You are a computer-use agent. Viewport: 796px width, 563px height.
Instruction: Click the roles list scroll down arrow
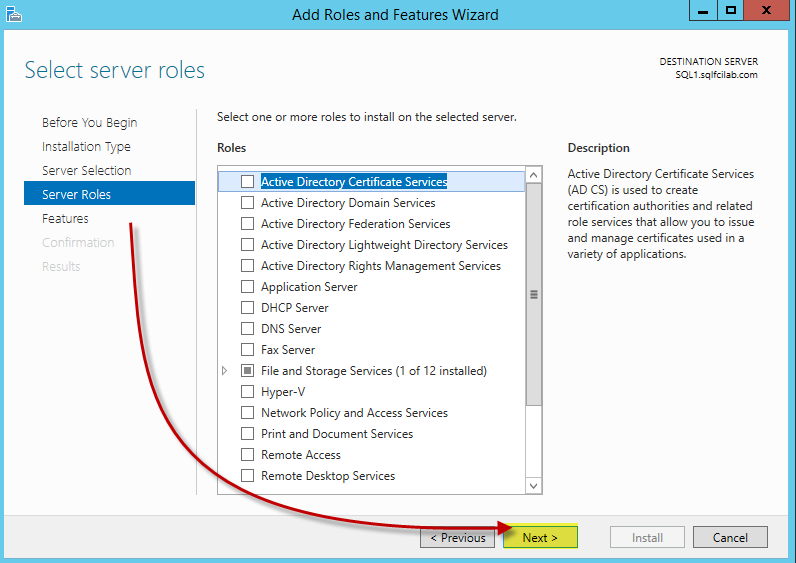pos(534,486)
